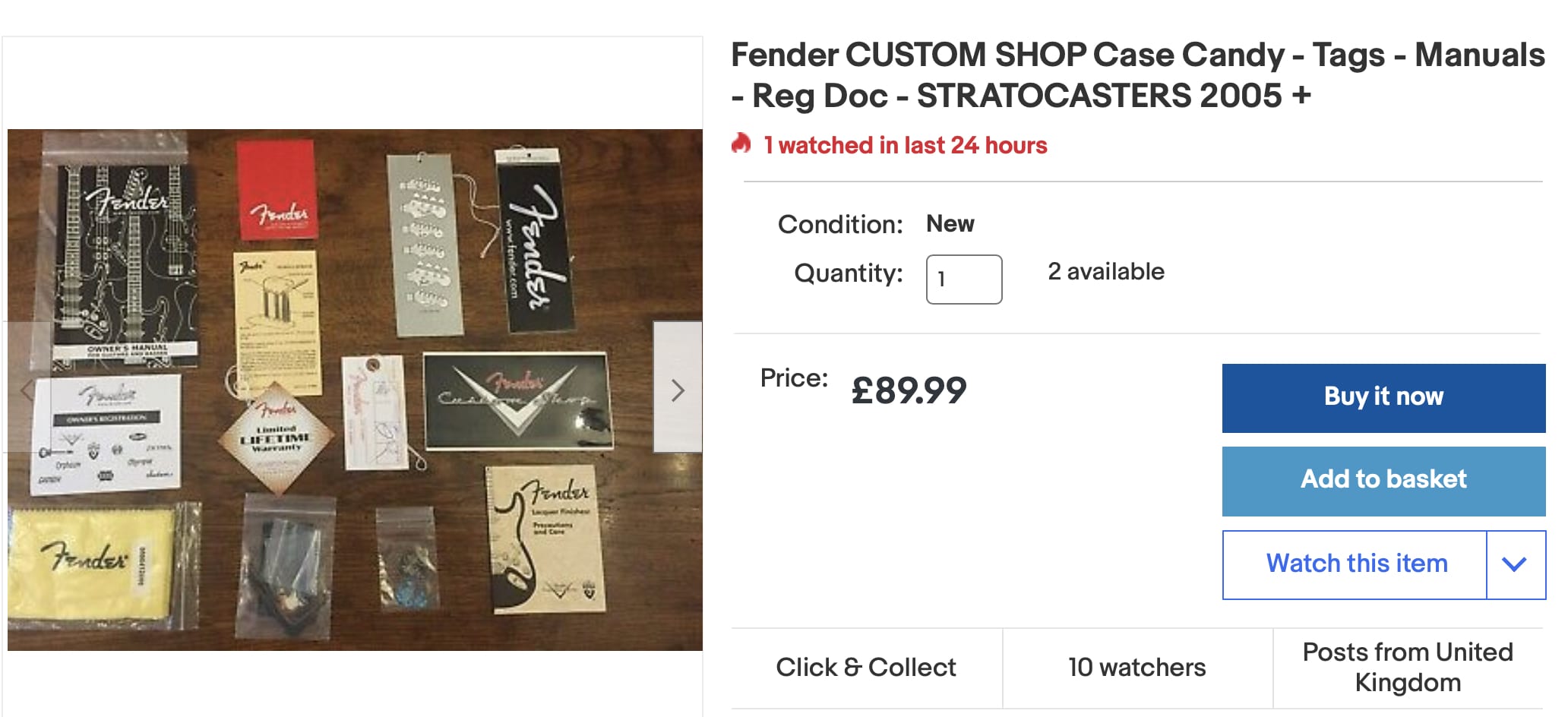Image resolution: width=1568 pixels, height=717 pixels.
Task: Click the Price label
Action: pos(794,378)
